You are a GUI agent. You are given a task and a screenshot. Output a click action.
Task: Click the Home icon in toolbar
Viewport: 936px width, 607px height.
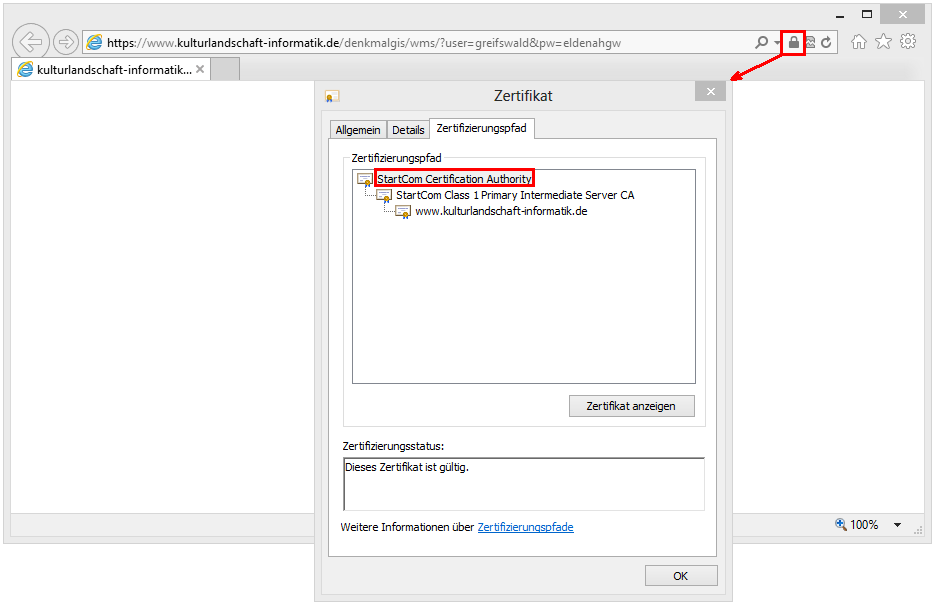coord(858,41)
